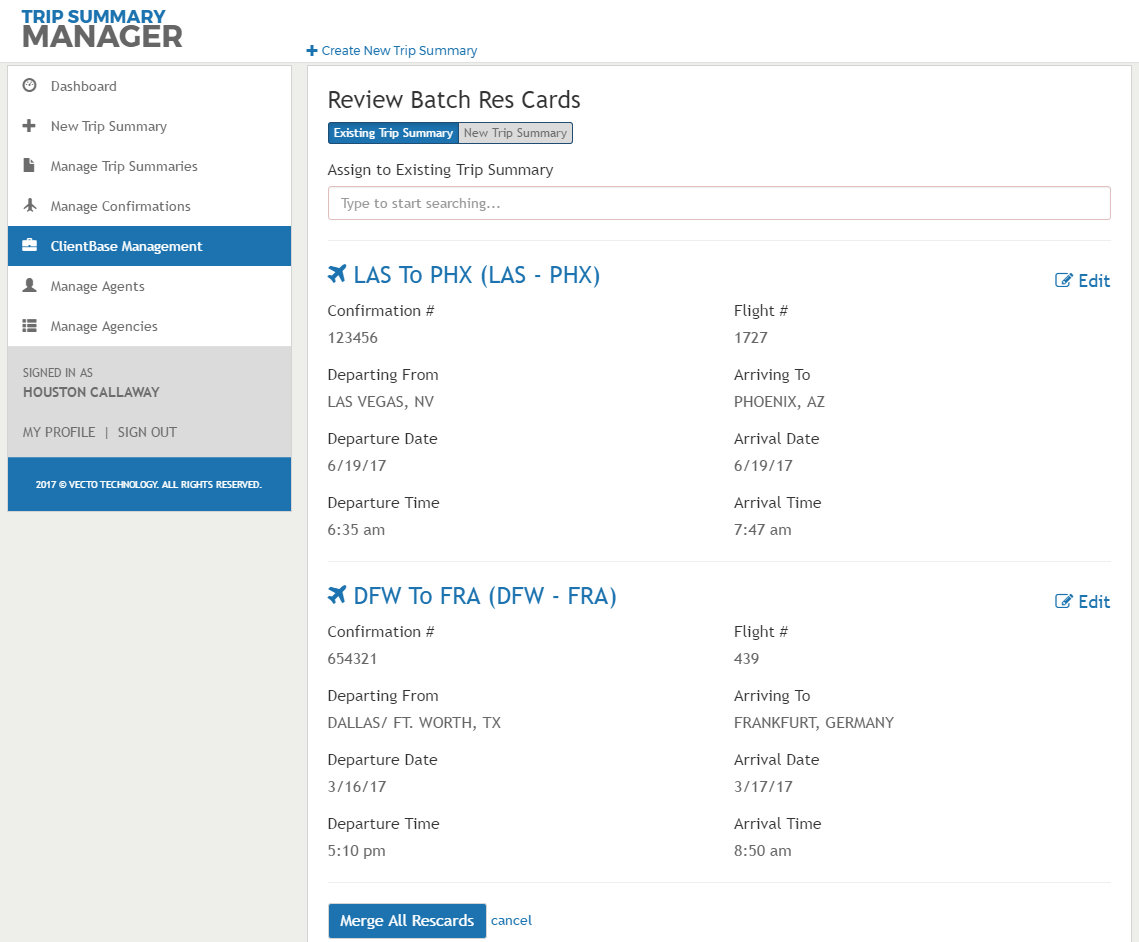Viewport: 1139px width, 942px height.
Task: Open My Profile in the sidebar
Action: (x=59, y=432)
